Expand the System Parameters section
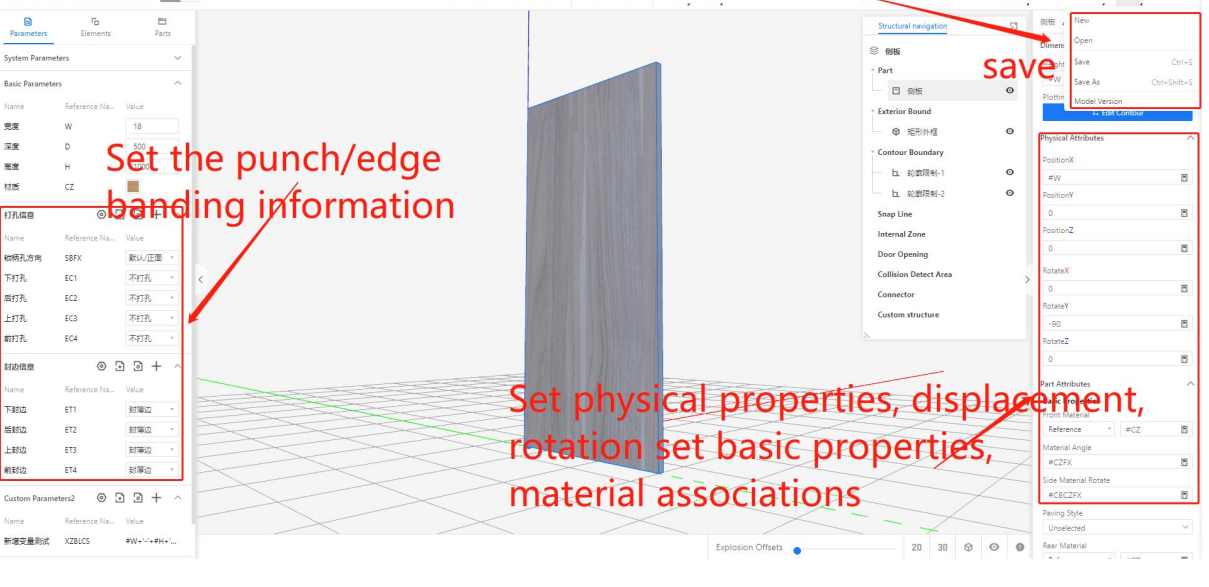The width and height of the screenshot is (1209, 587). [178, 59]
